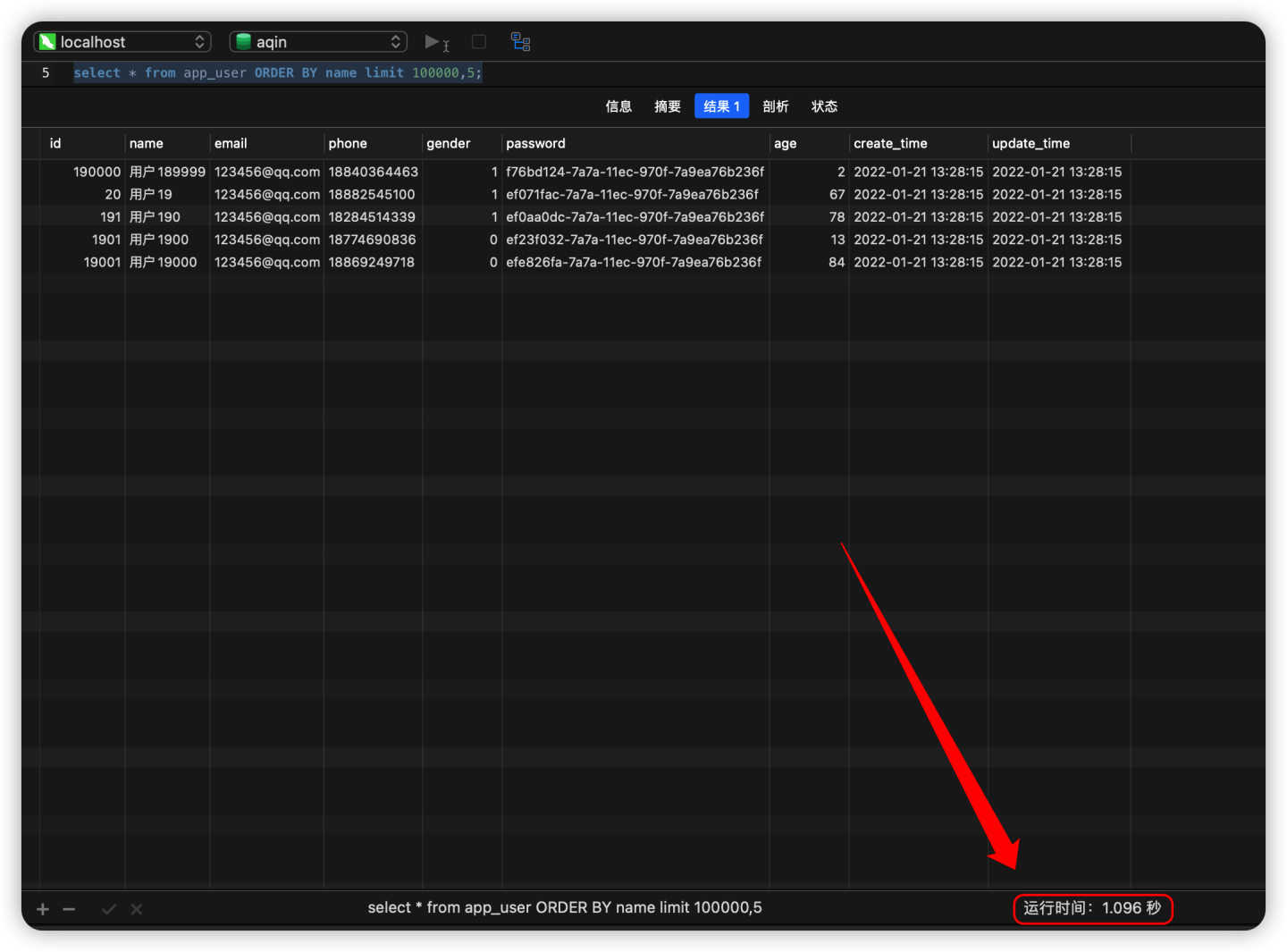Click into the SQL editor query line
1287x952 pixels.
[x=277, y=72]
